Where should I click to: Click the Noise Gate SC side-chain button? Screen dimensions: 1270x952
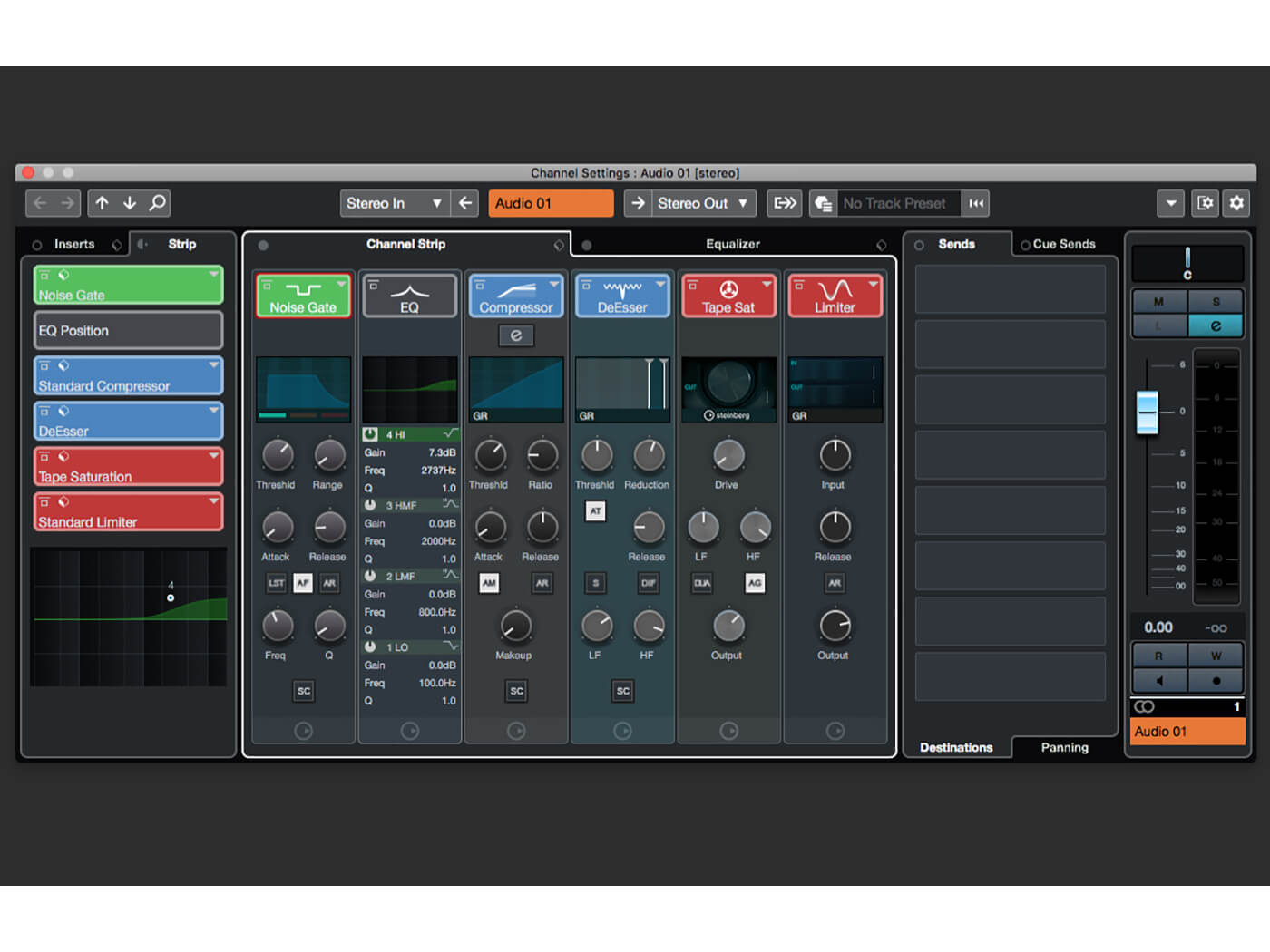304,691
